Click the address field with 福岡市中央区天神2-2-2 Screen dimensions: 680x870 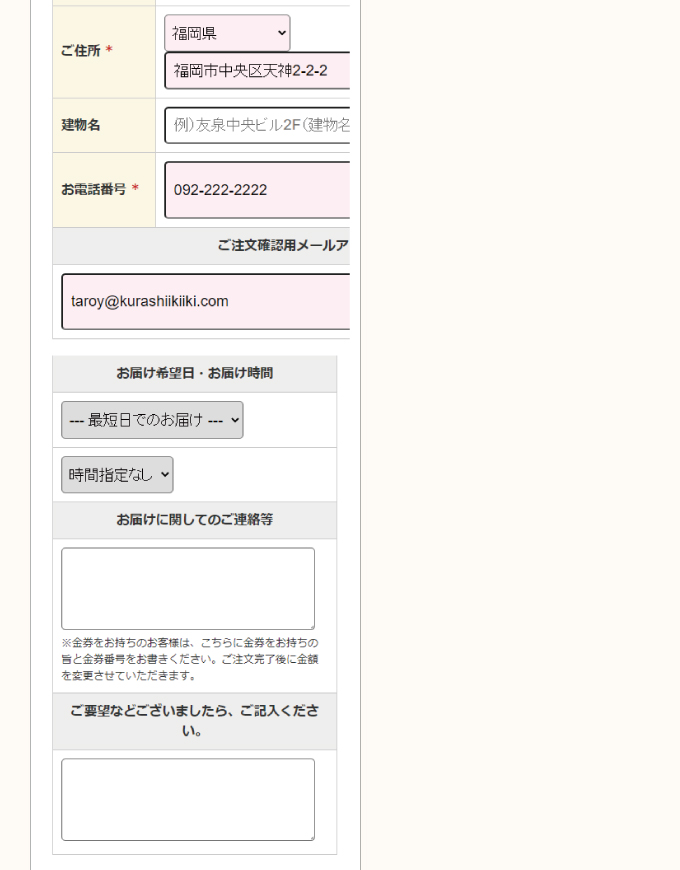tap(257, 70)
